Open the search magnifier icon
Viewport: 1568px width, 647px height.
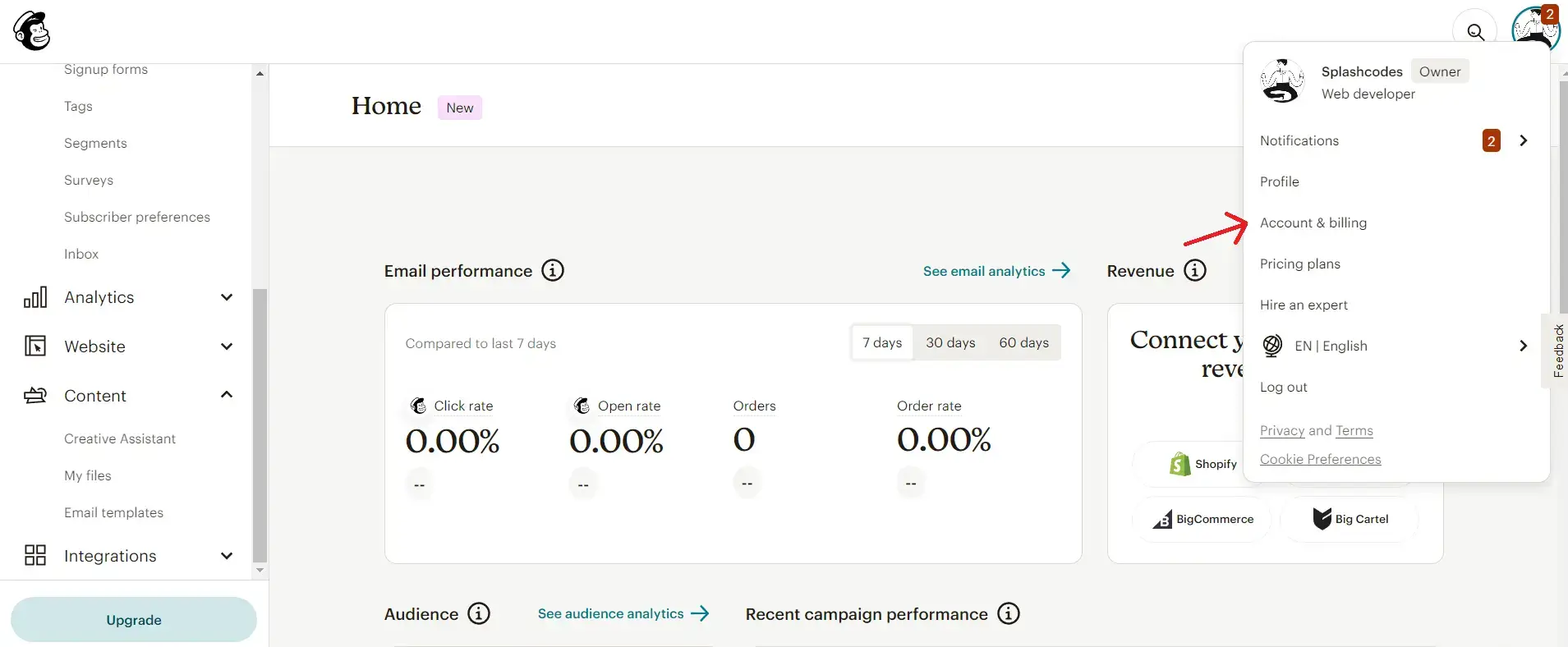pos(1475,31)
